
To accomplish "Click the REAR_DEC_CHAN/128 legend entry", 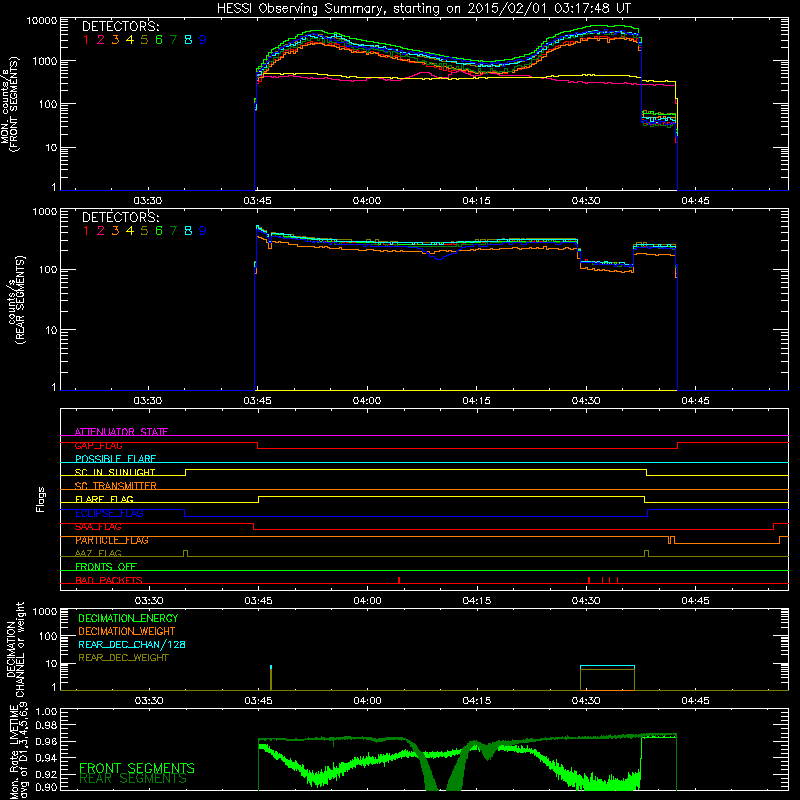I will coord(132,644).
